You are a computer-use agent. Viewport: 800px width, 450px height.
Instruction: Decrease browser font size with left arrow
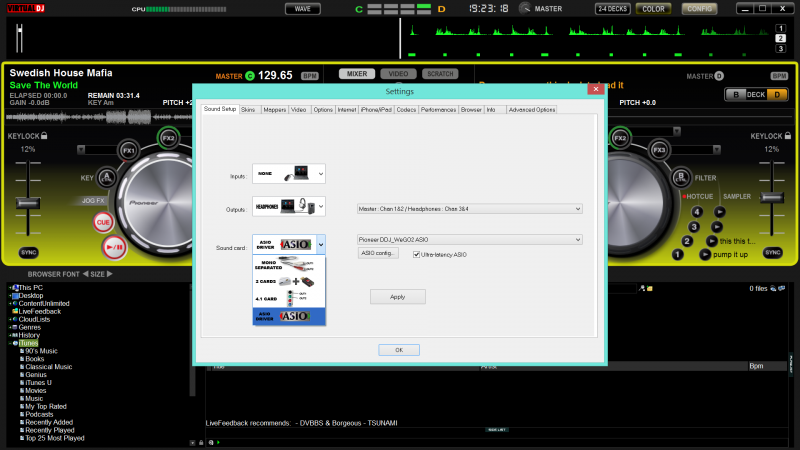(85, 274)
